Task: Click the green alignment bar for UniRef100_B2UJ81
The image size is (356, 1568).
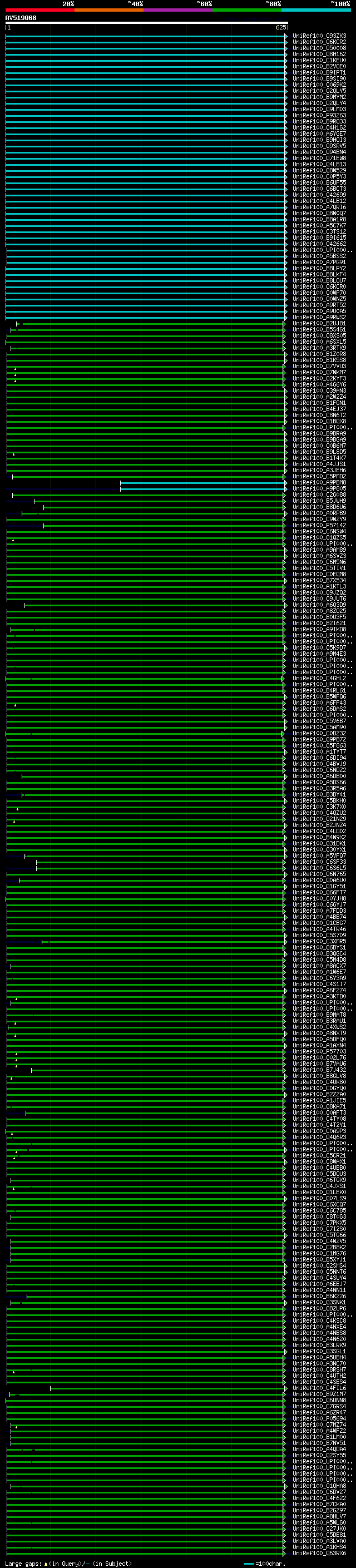Action: (150, 323)
